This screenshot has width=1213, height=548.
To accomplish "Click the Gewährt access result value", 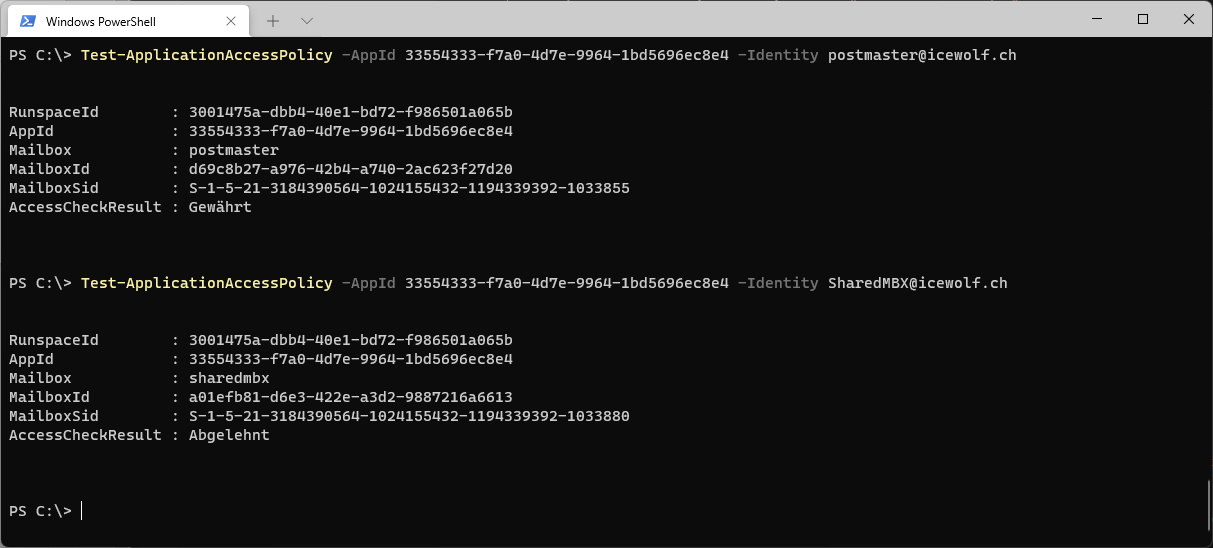I will coord(220,207).
